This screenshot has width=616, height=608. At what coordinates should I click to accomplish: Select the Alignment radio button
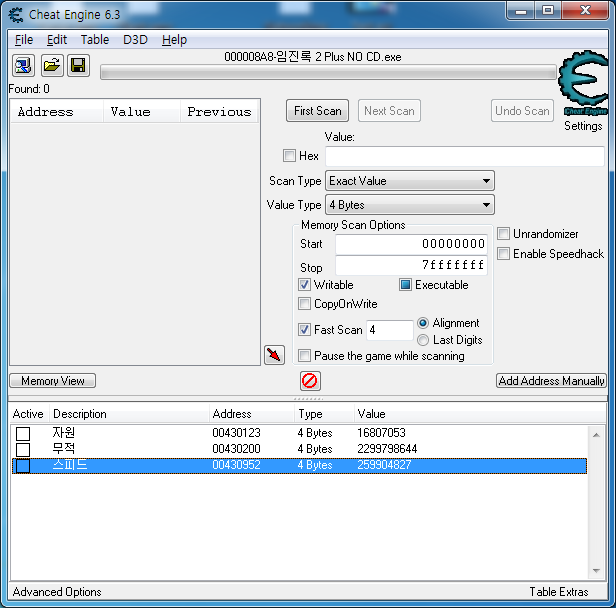pos(423,323)
